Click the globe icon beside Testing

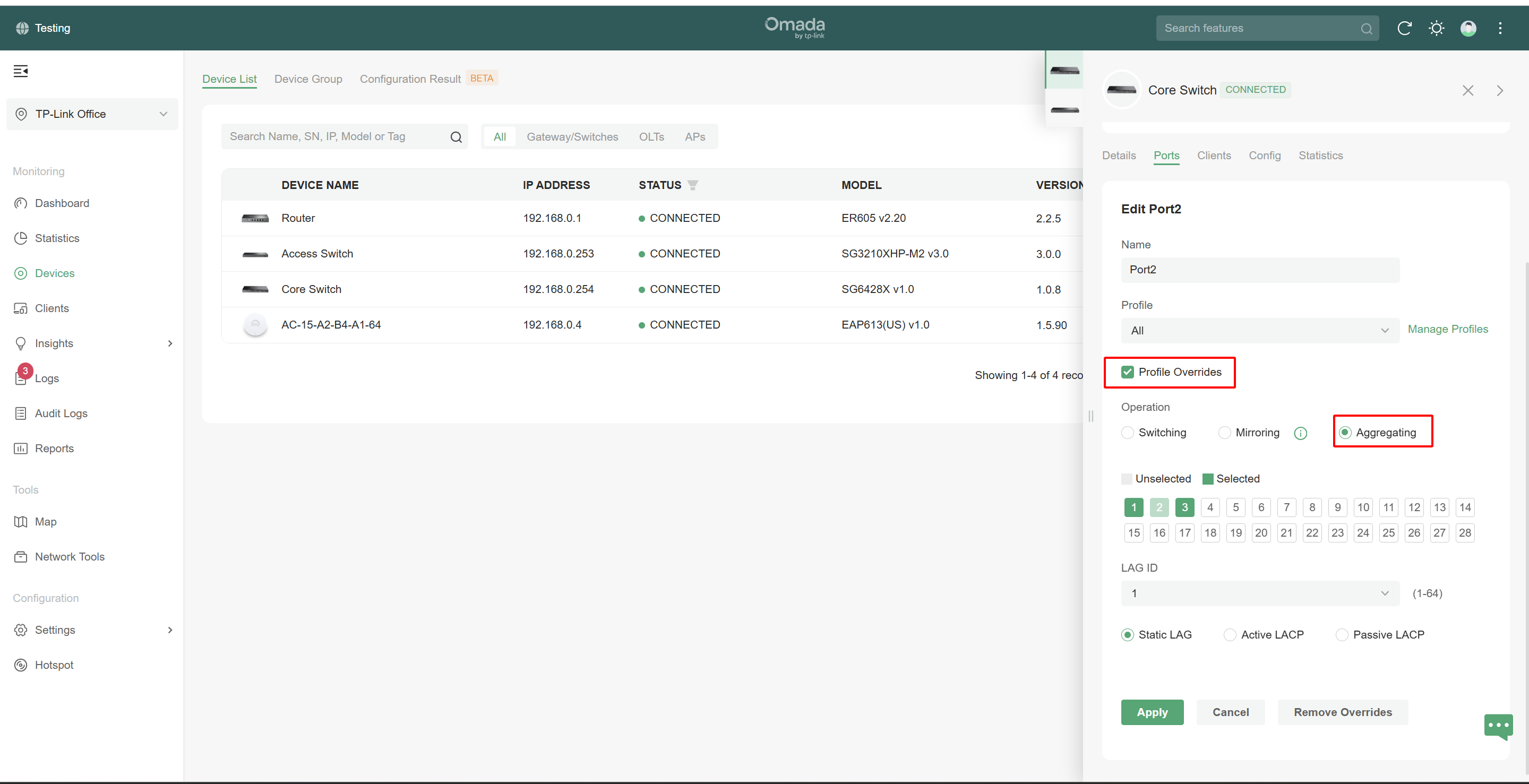point(22,28)
